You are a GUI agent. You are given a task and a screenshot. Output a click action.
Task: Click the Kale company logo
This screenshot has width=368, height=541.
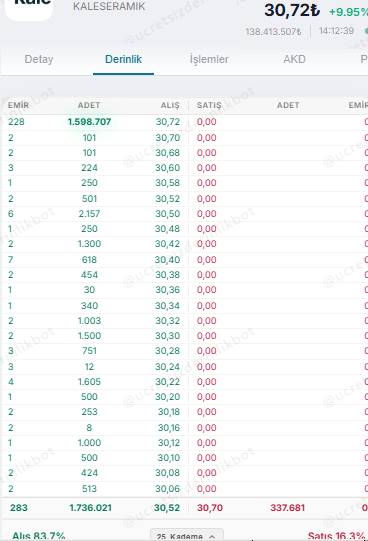point(29,9)
